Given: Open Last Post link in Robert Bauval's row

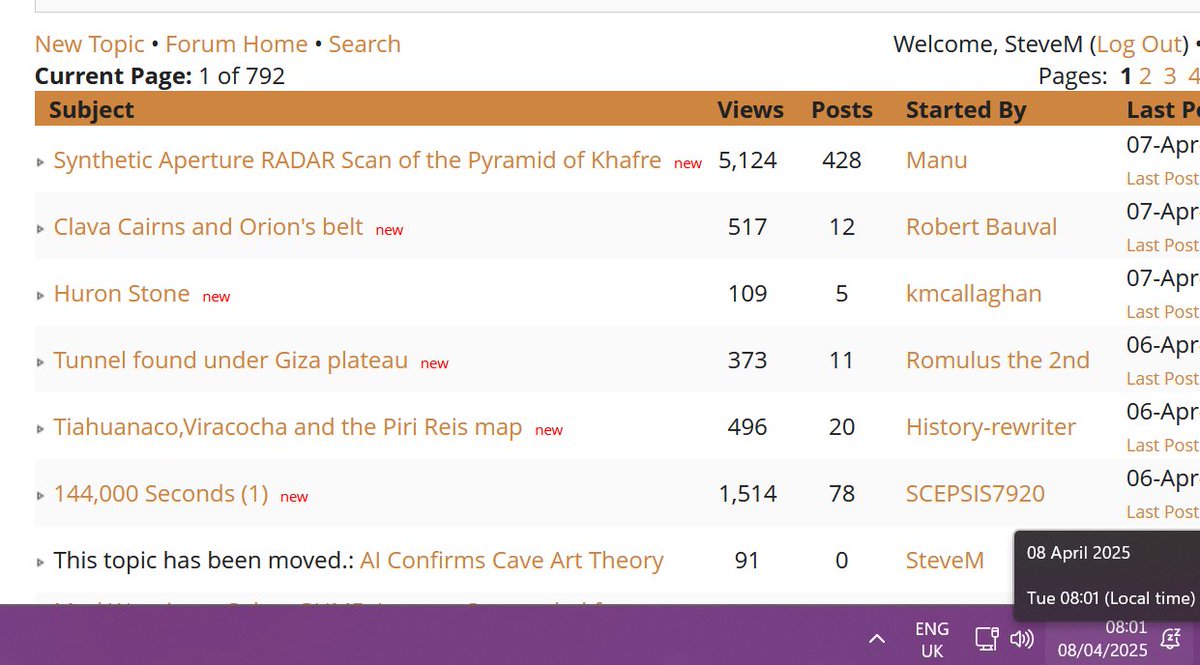Looking at the screenshot, I should click(x=1162, y=245).
